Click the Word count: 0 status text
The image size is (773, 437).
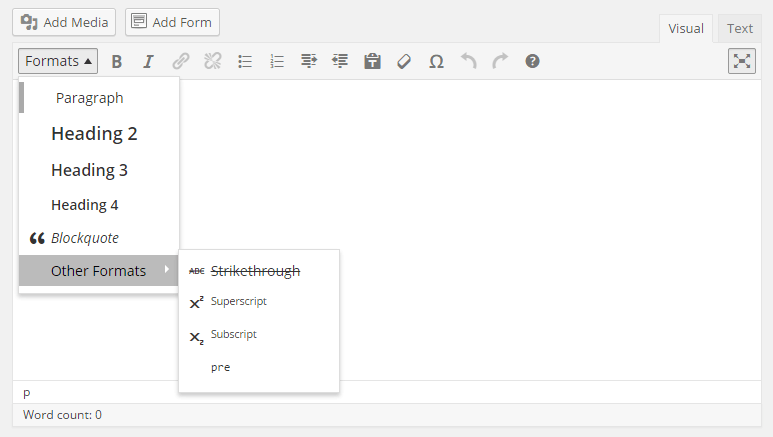[62, 415]
